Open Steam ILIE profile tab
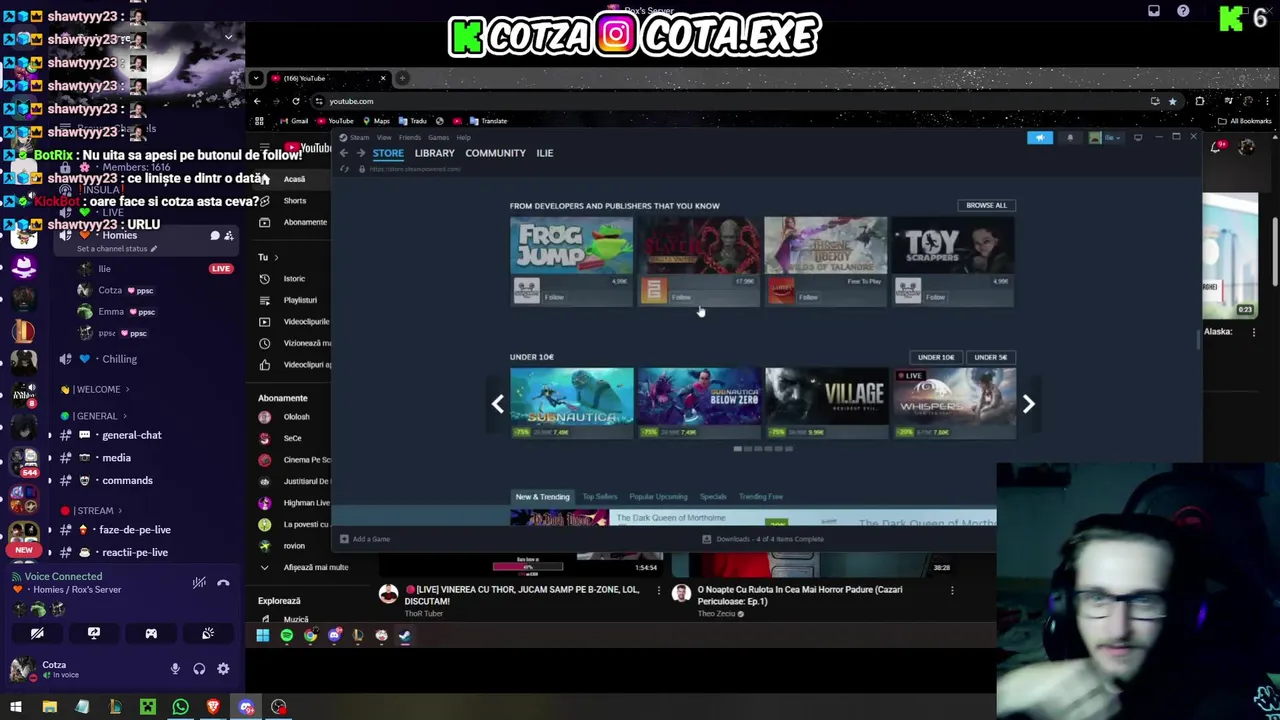The image size is (1280, 720). pos(544,153)
